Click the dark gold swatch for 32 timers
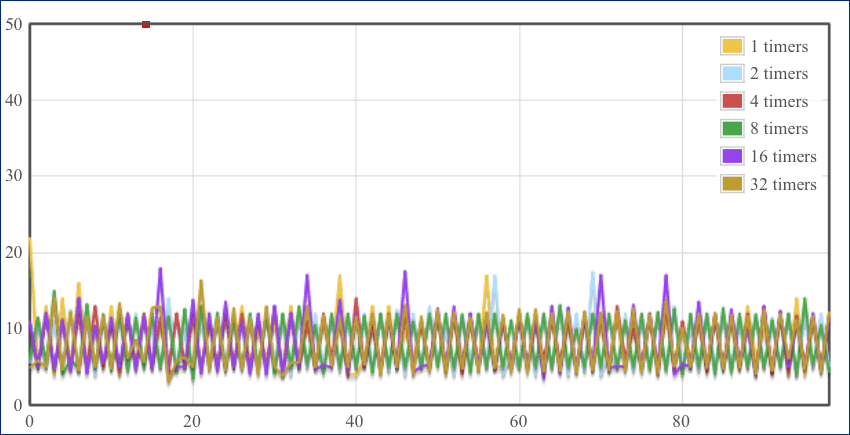 731,184
